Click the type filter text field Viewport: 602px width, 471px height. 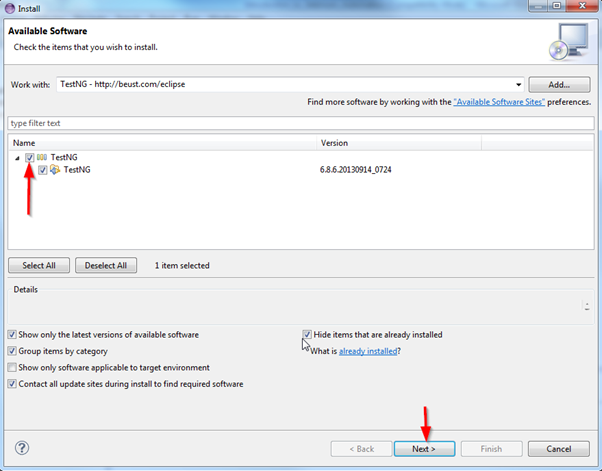point(301,123)
